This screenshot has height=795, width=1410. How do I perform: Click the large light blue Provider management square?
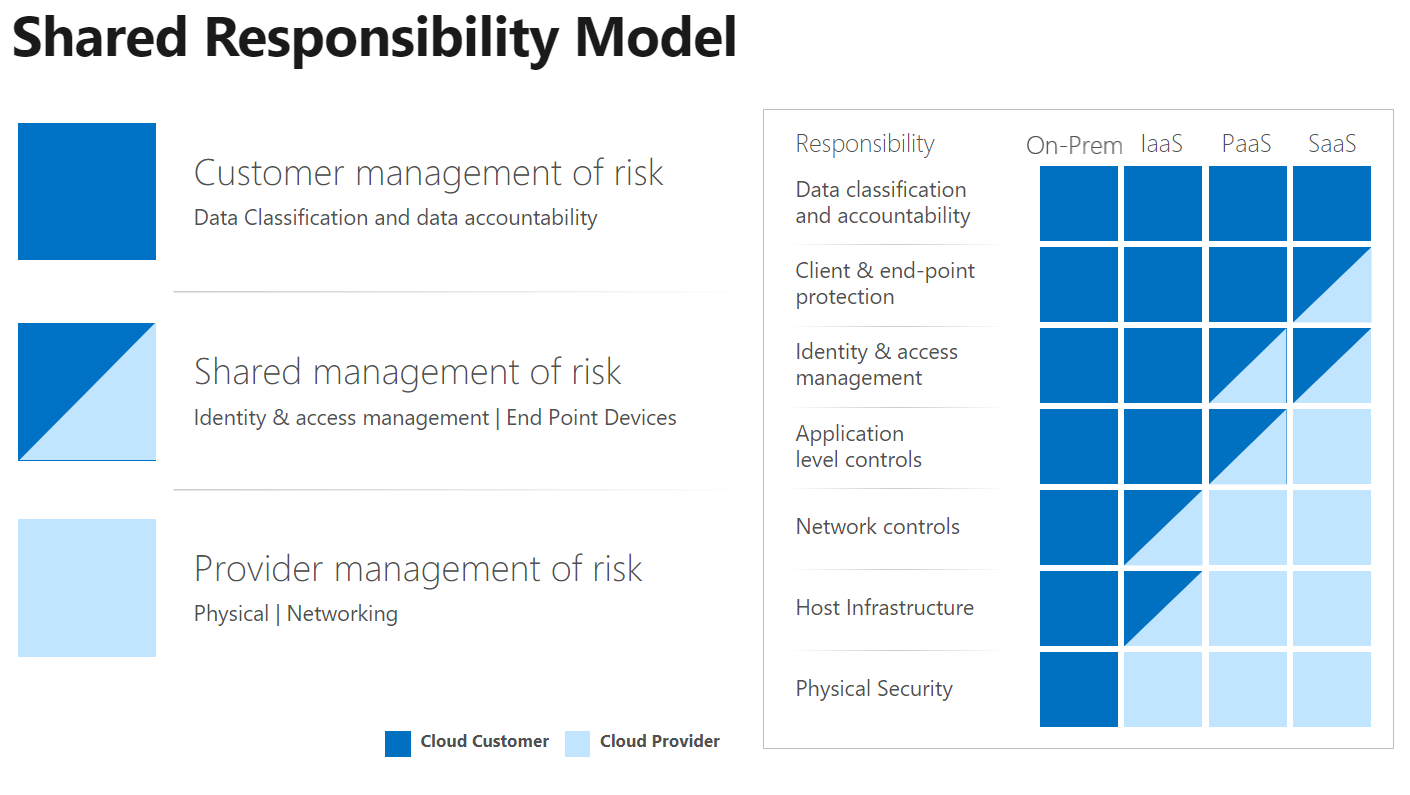tap(87, 588)
